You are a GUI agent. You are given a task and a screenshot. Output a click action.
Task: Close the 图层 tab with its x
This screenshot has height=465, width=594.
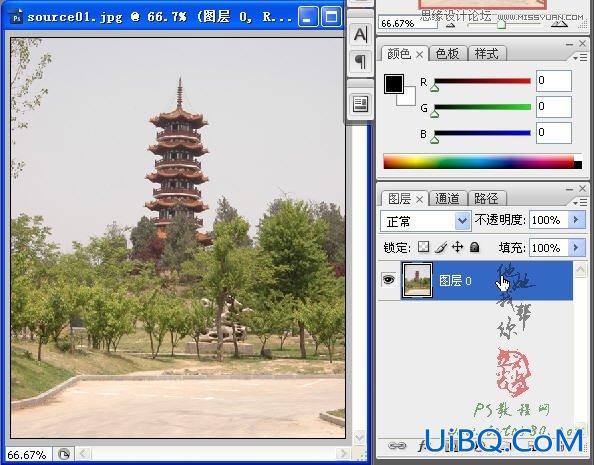click(x=419, y=199)
